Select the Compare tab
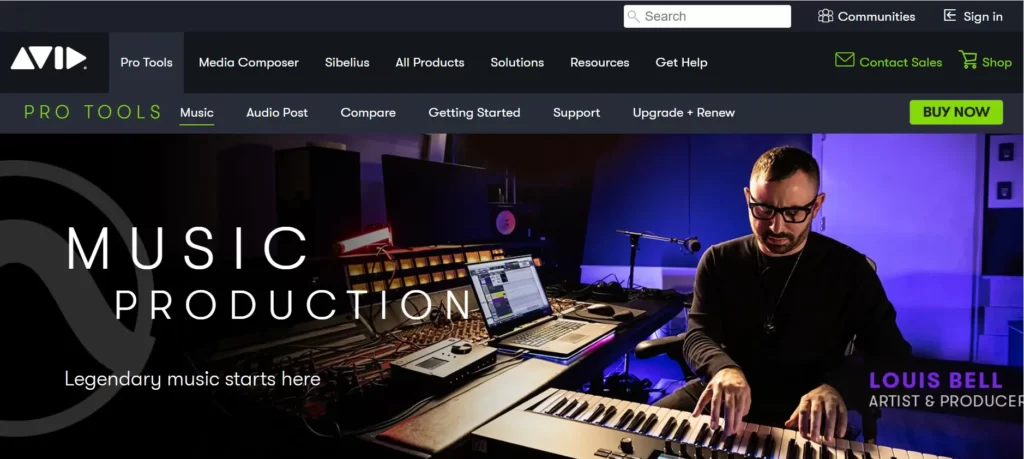 pyautogui.click(x=368, y=113)
